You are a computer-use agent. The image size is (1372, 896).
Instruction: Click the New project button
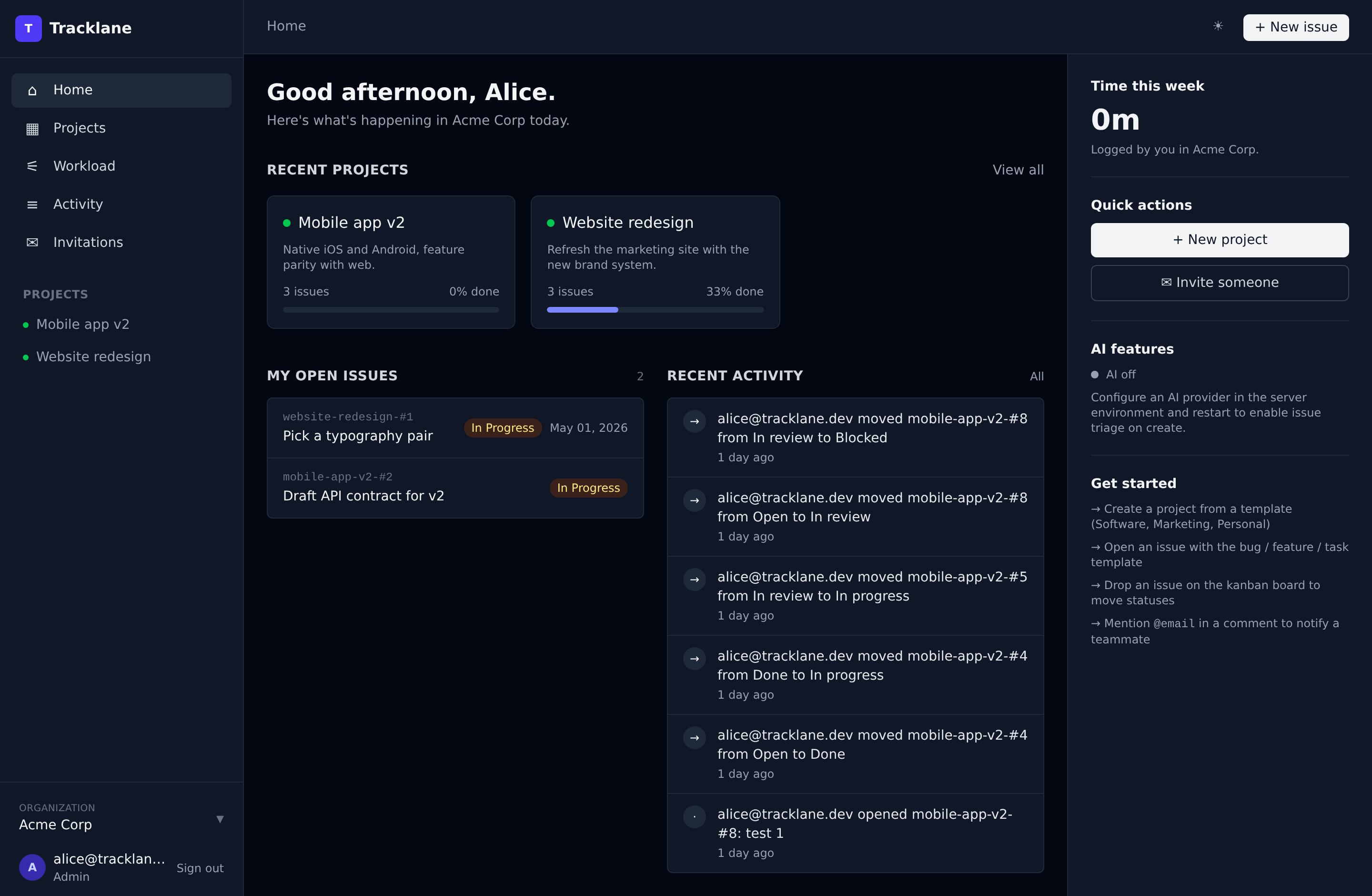coord(1219,240)
